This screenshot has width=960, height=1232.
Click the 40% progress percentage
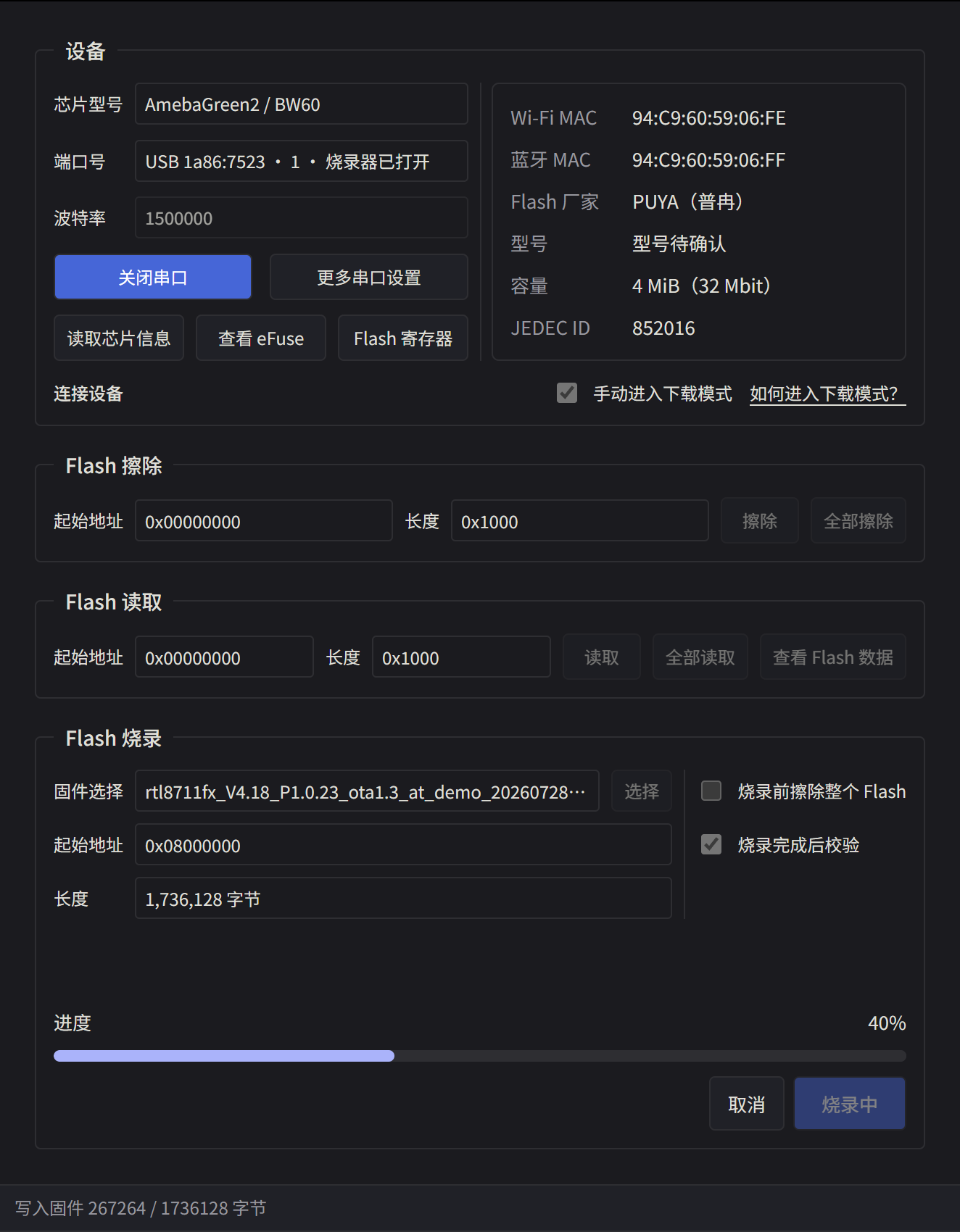[887, 1023]
